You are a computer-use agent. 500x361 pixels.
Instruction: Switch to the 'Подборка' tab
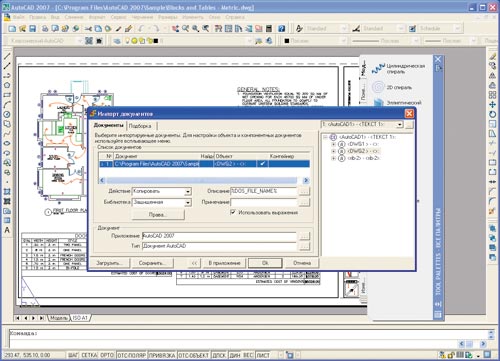pyautogui.click(x=140, y=126)
